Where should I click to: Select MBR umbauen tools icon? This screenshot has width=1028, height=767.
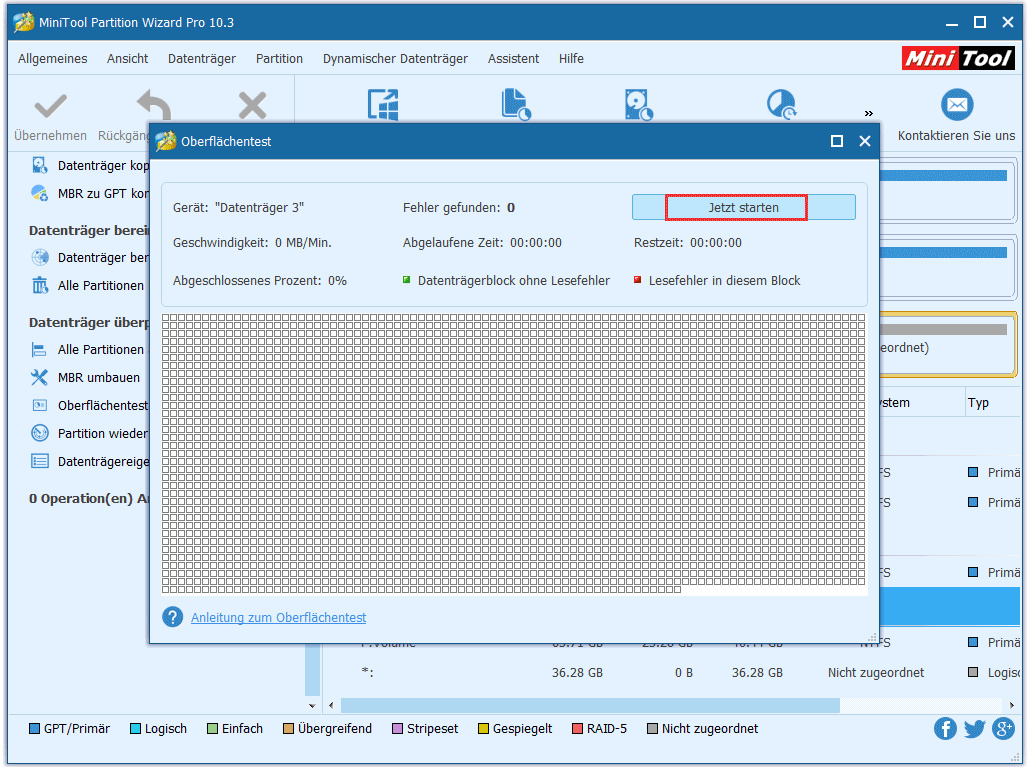pos(40,377)
